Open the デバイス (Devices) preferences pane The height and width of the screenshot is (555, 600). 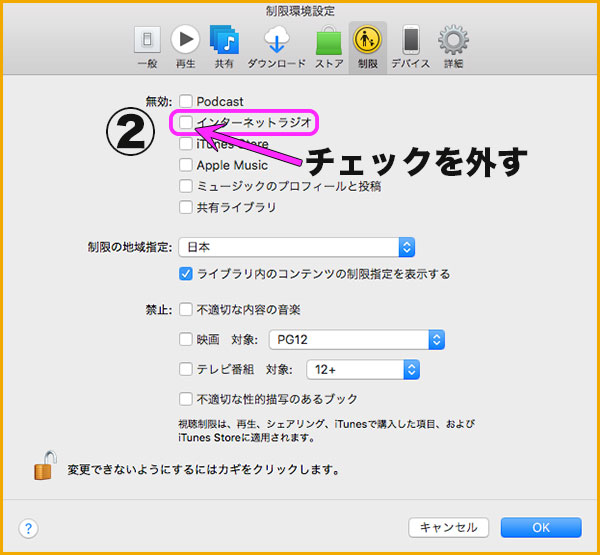(411, 46)
